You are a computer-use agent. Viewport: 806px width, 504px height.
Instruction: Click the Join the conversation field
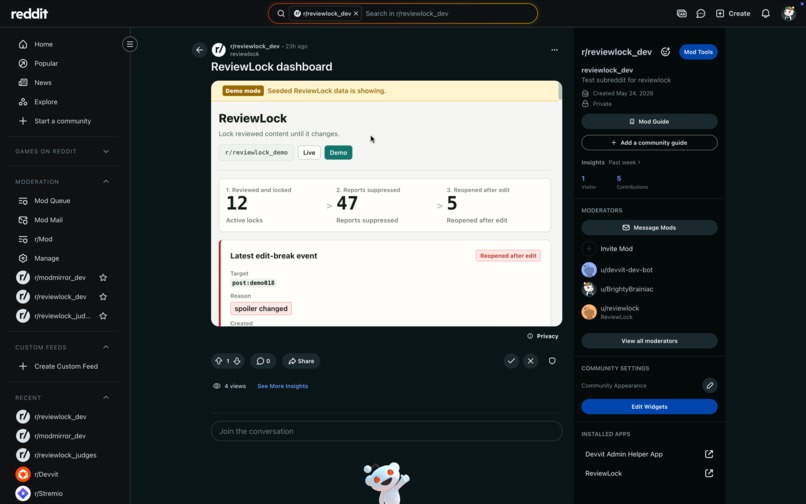tap(387, 431)
